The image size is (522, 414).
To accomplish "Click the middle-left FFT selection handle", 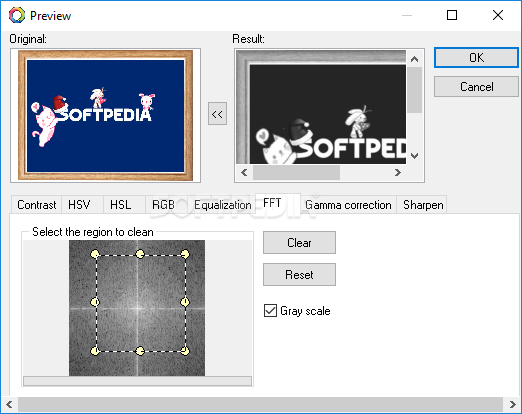I will [95, 302].
